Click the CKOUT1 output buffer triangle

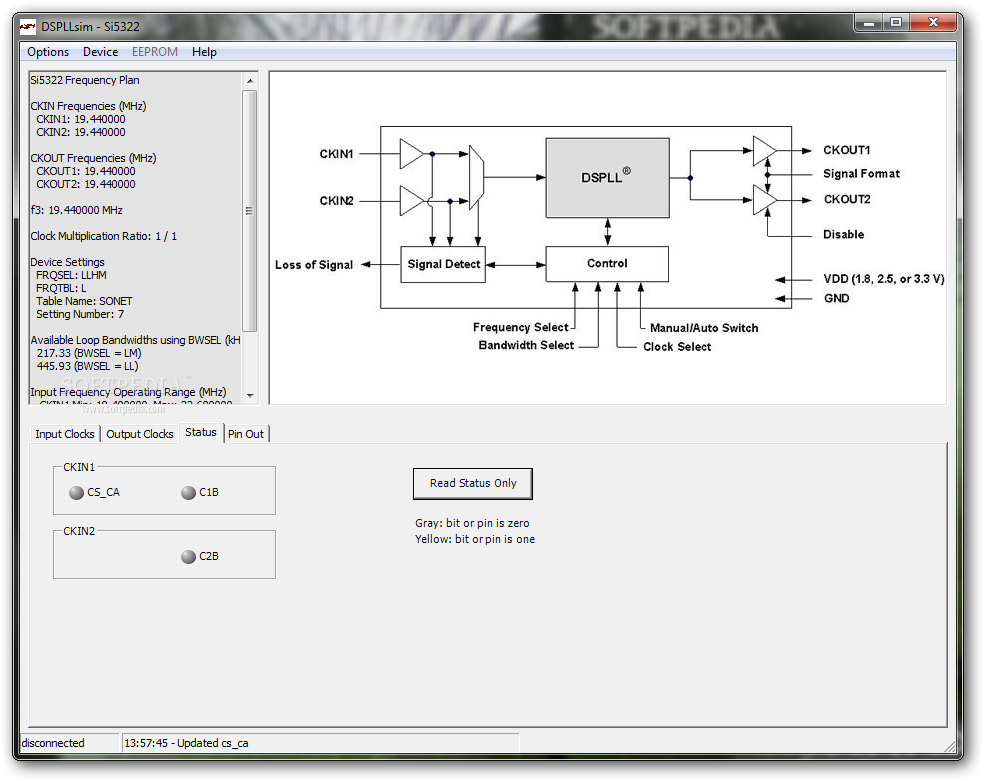(x=764, y=151)
